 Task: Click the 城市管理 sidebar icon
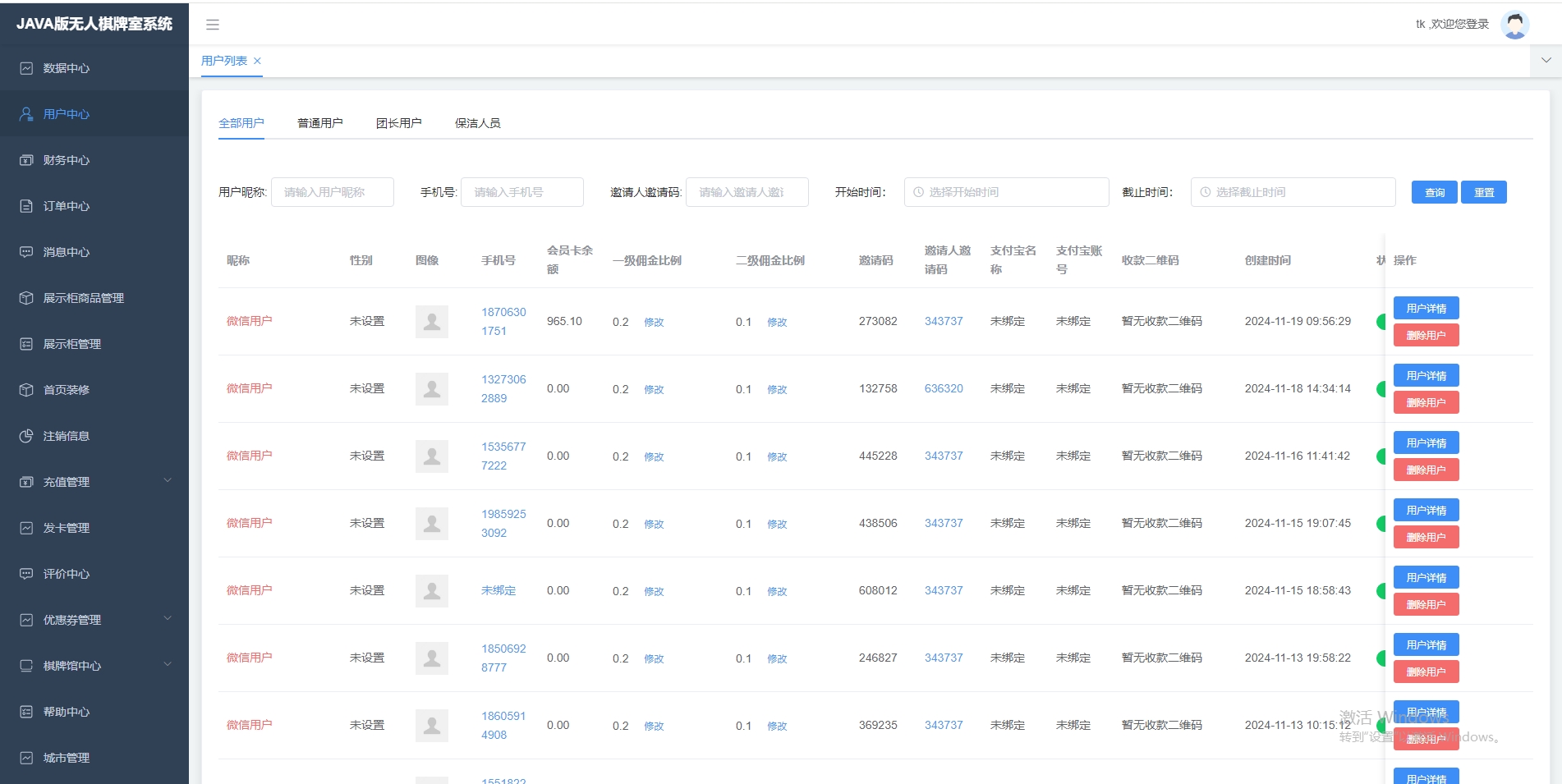(x=26, y=758)
